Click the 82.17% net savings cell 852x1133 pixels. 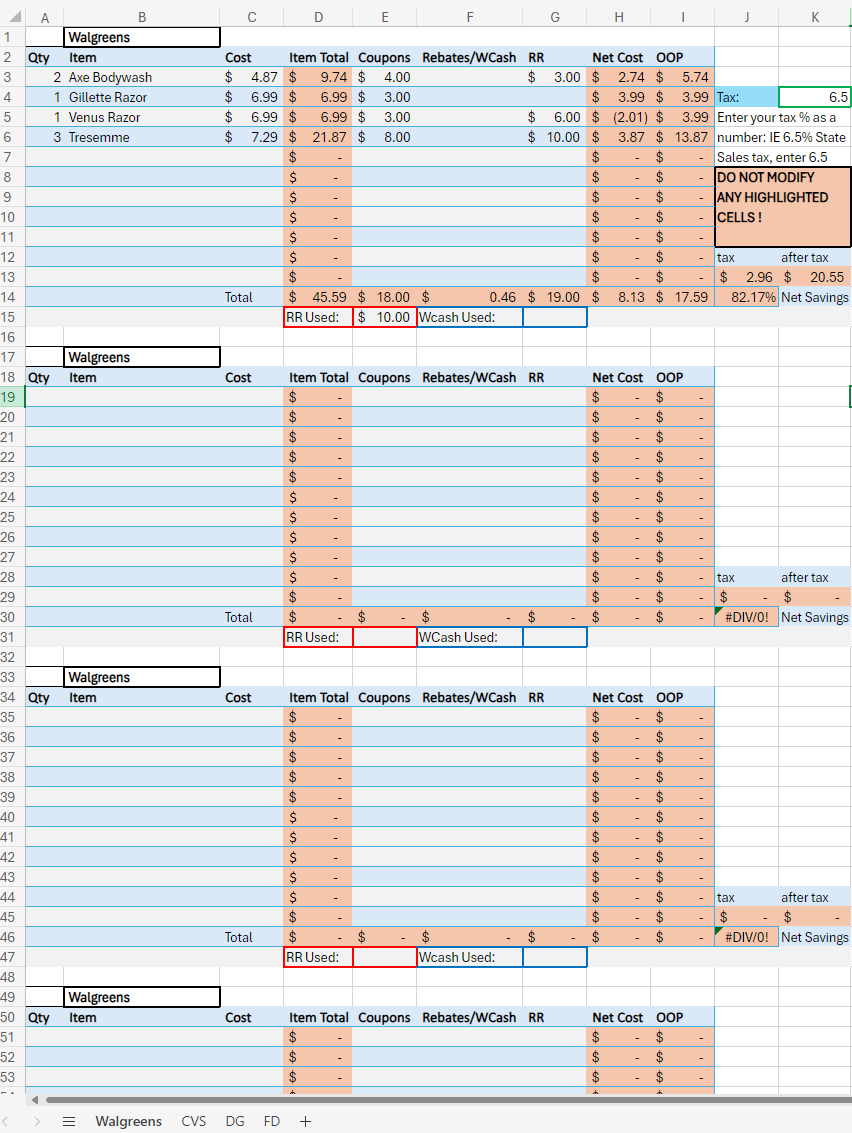pos(746,297)
